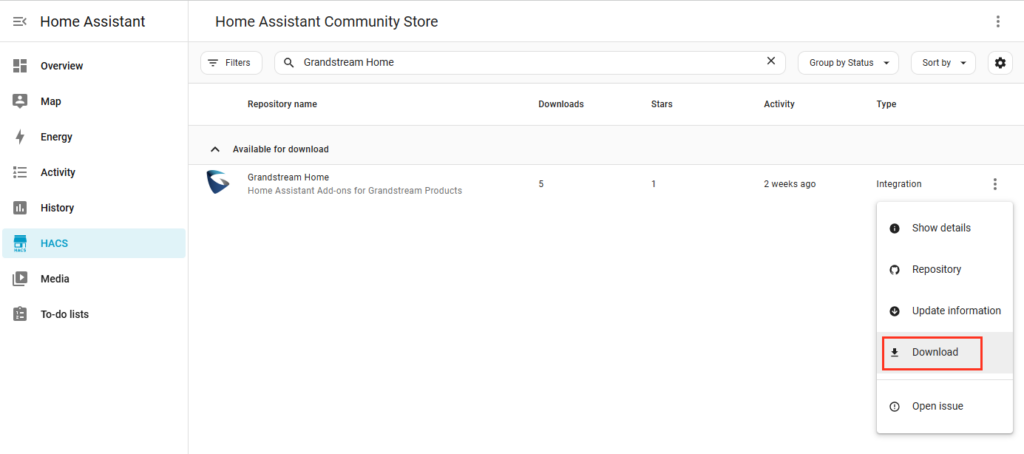The image size is (1024, 454).
Task: Open table settings gear
Action: pyautogui.click(x=1000, y=63)
